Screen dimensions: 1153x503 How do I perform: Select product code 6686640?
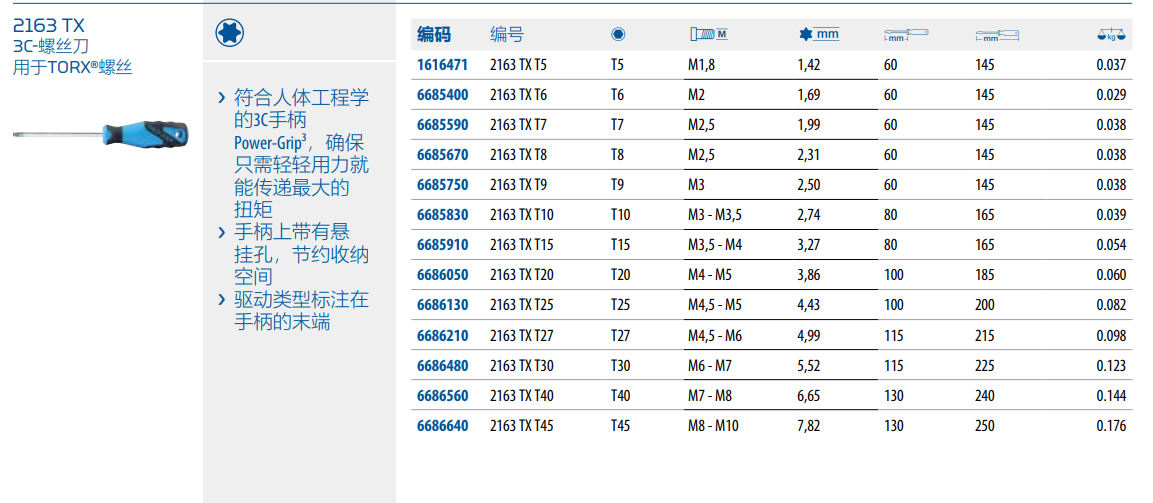click(x=441, y=426)
